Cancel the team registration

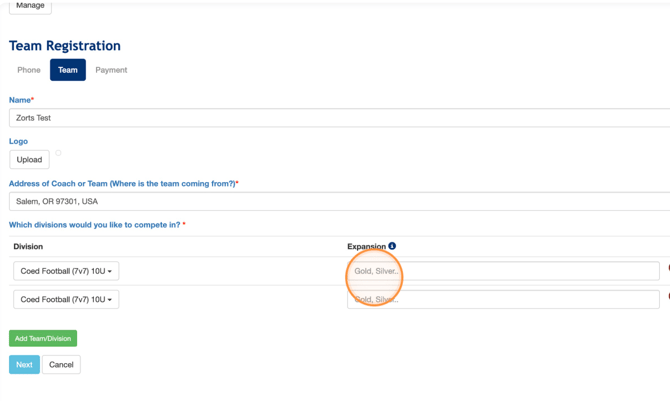61,365
